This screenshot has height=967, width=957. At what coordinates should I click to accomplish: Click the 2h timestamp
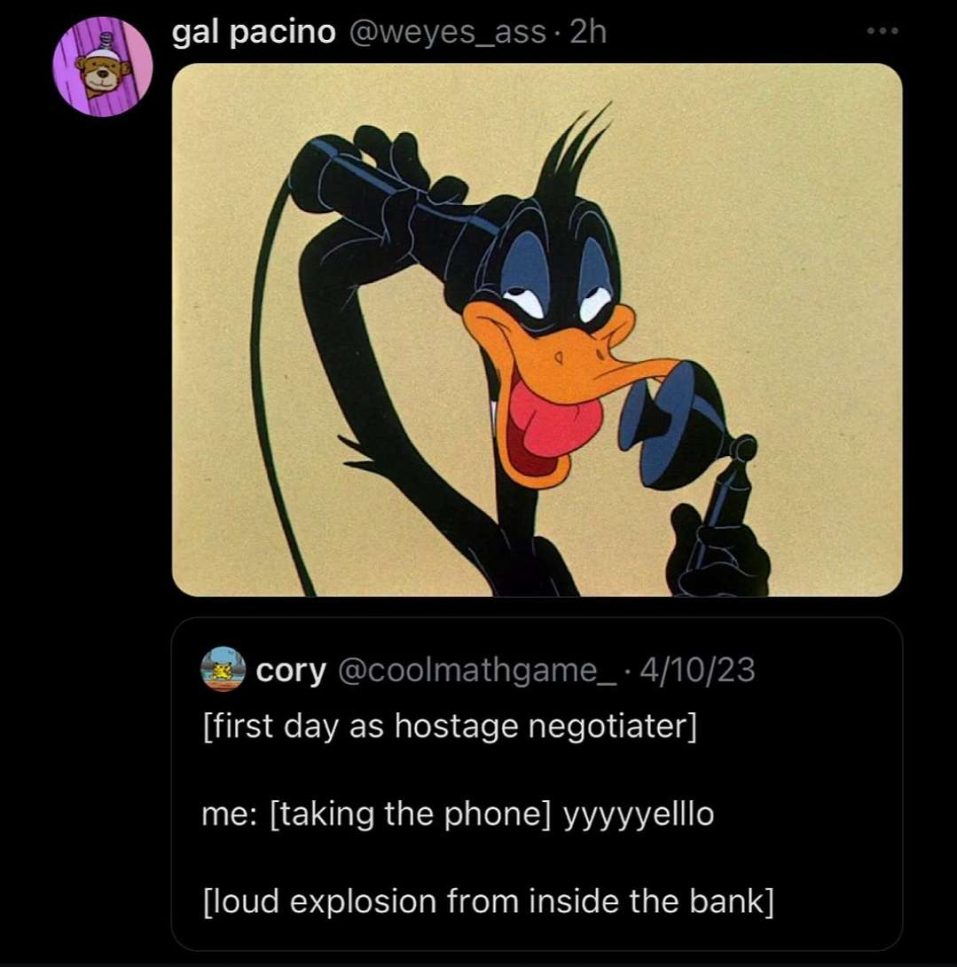[x=589, y=32]
